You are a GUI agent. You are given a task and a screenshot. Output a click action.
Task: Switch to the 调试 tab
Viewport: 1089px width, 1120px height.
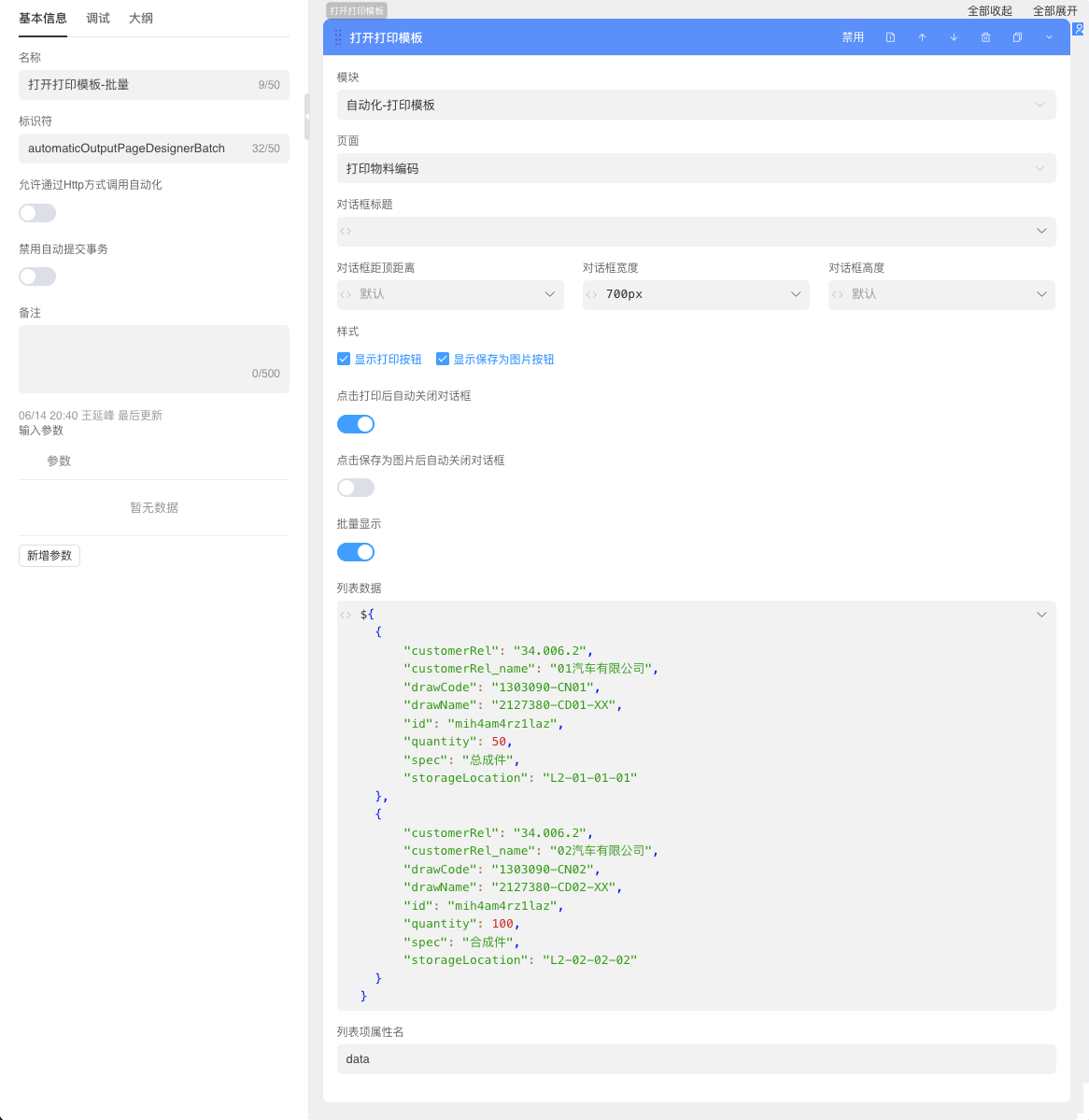click(x=98, y=19)
